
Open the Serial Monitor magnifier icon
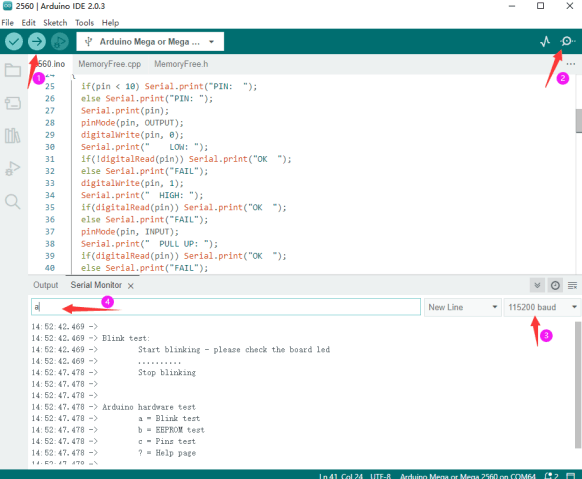coord(568,41)
